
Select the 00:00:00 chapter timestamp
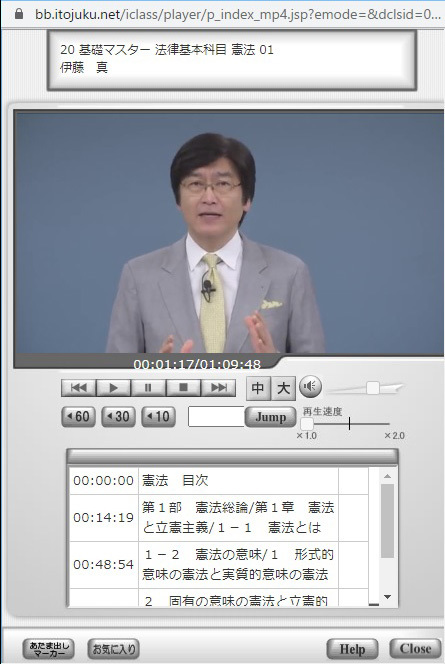tap(103, 481)
